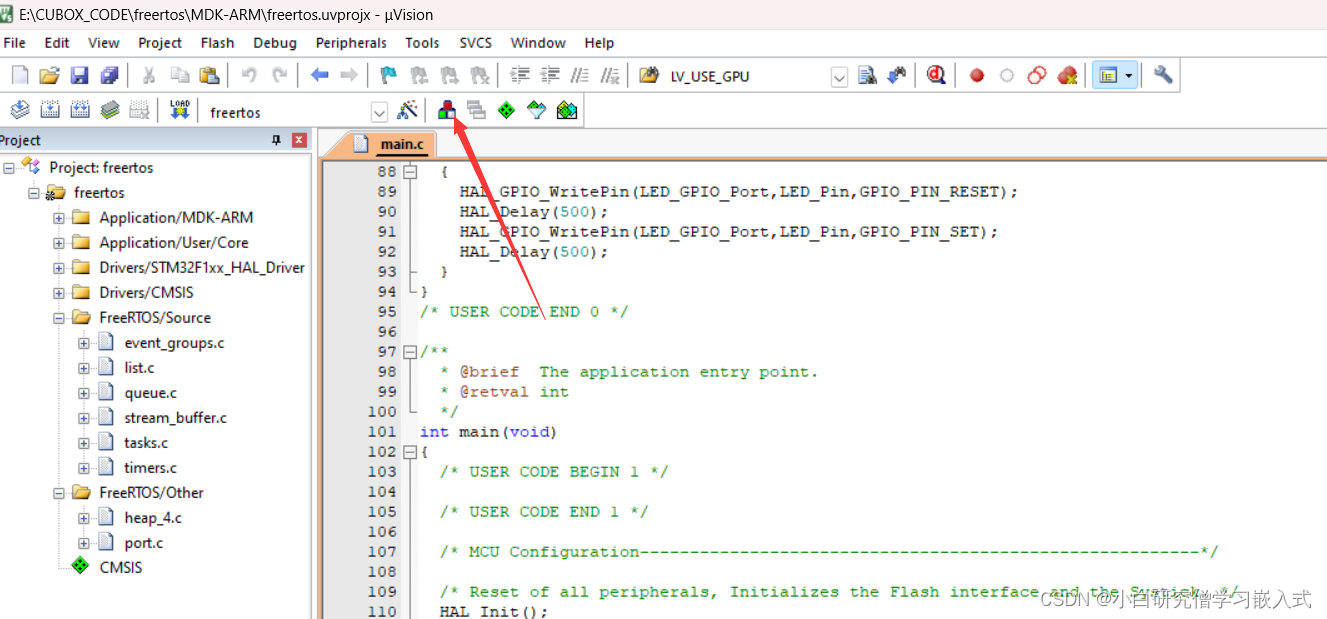This screenshot has height=619, width=1327.
Task: Navigate backwards with the blue left arrow
Action: coord(319,75)
